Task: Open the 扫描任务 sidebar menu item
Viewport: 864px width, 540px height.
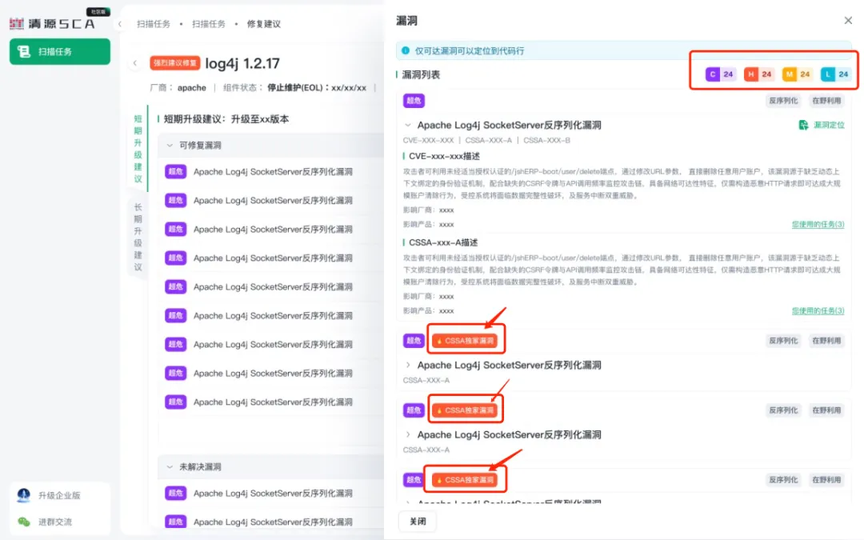Action: (x=60, y=52)
